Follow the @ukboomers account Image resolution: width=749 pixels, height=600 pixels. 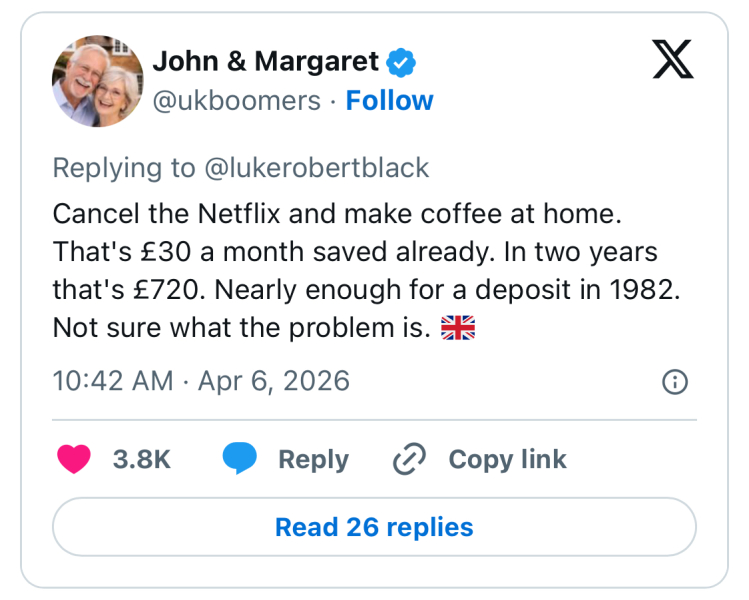[389, 101]
